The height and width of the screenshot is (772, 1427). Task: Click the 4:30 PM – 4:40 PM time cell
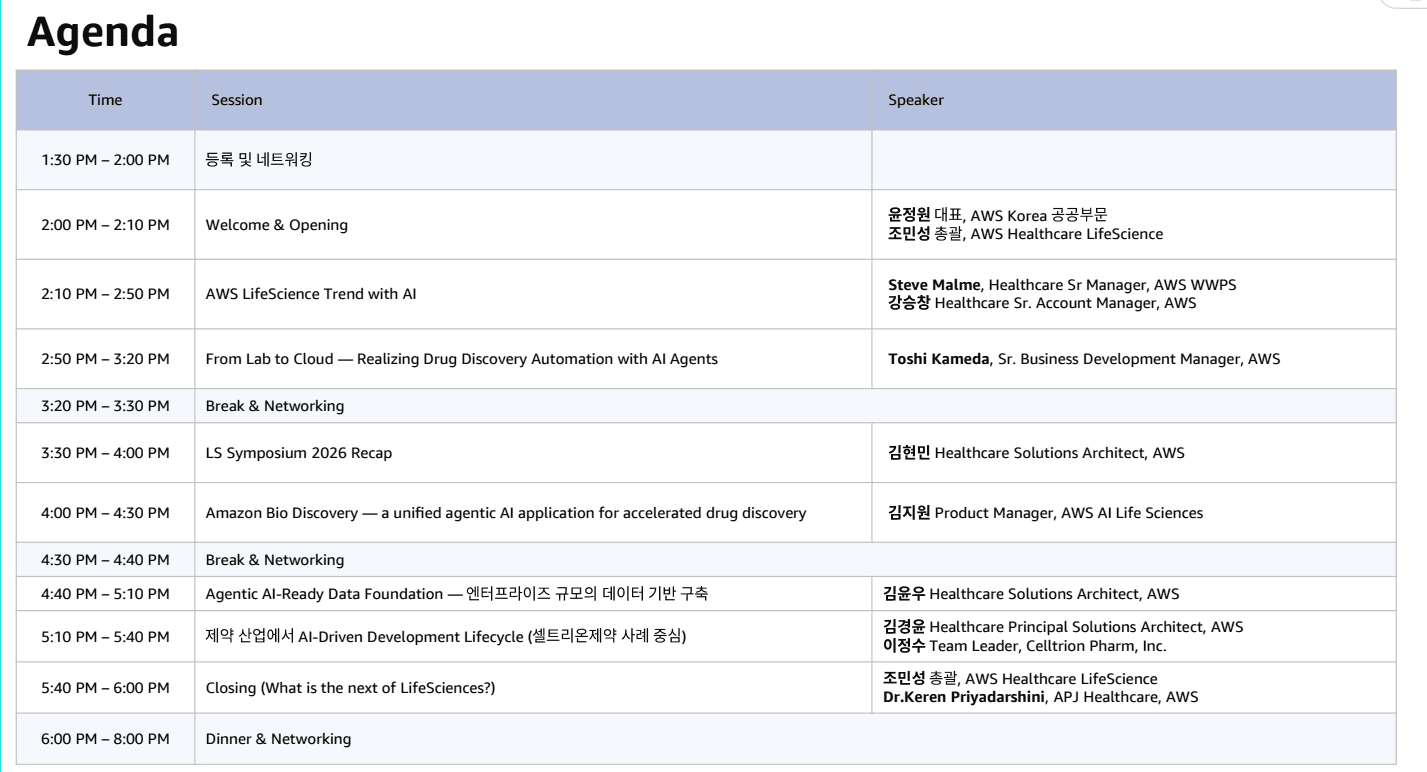point(105,560)
